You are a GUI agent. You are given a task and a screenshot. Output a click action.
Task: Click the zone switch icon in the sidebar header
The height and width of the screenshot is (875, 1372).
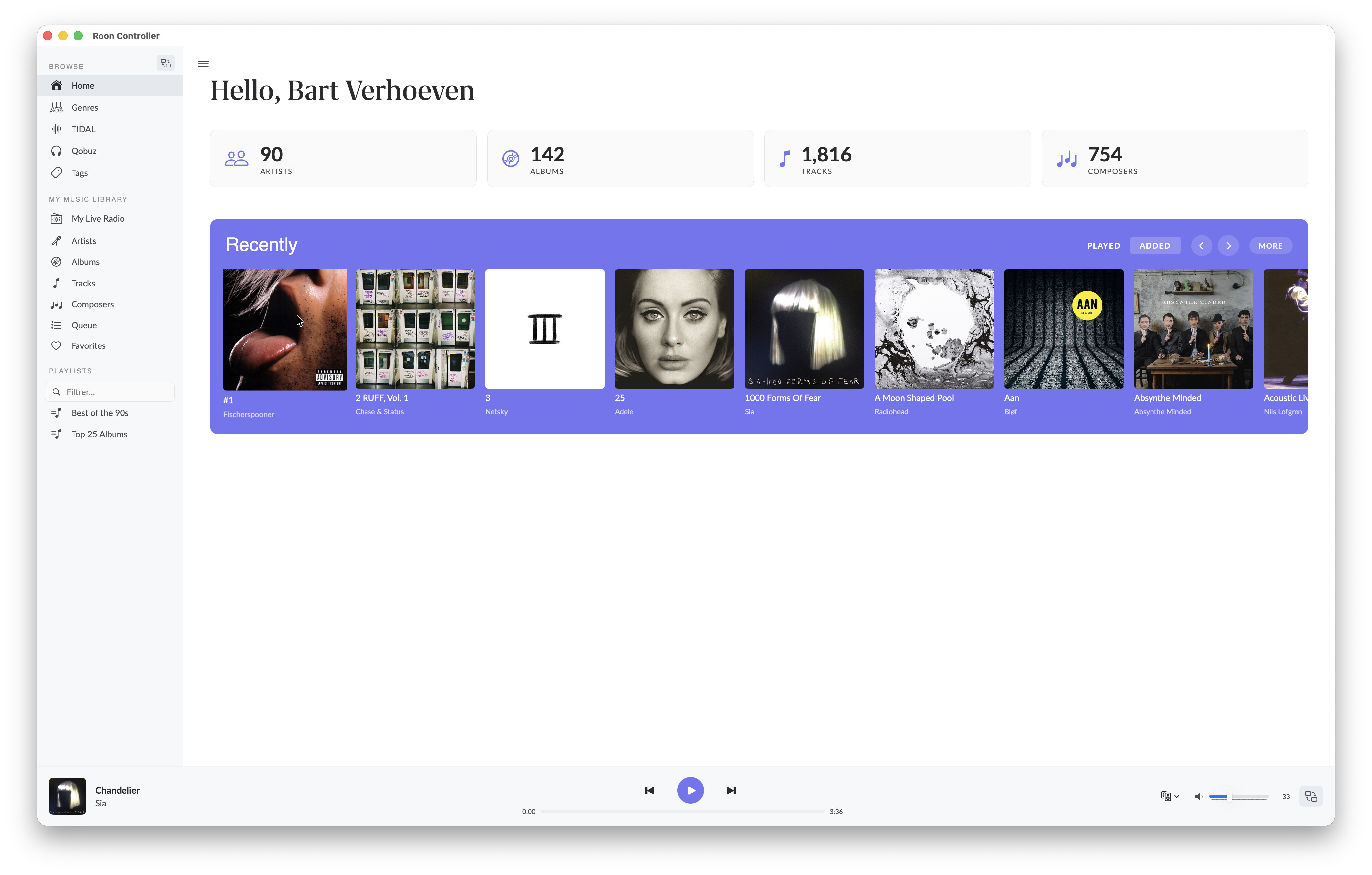(165, 63)
